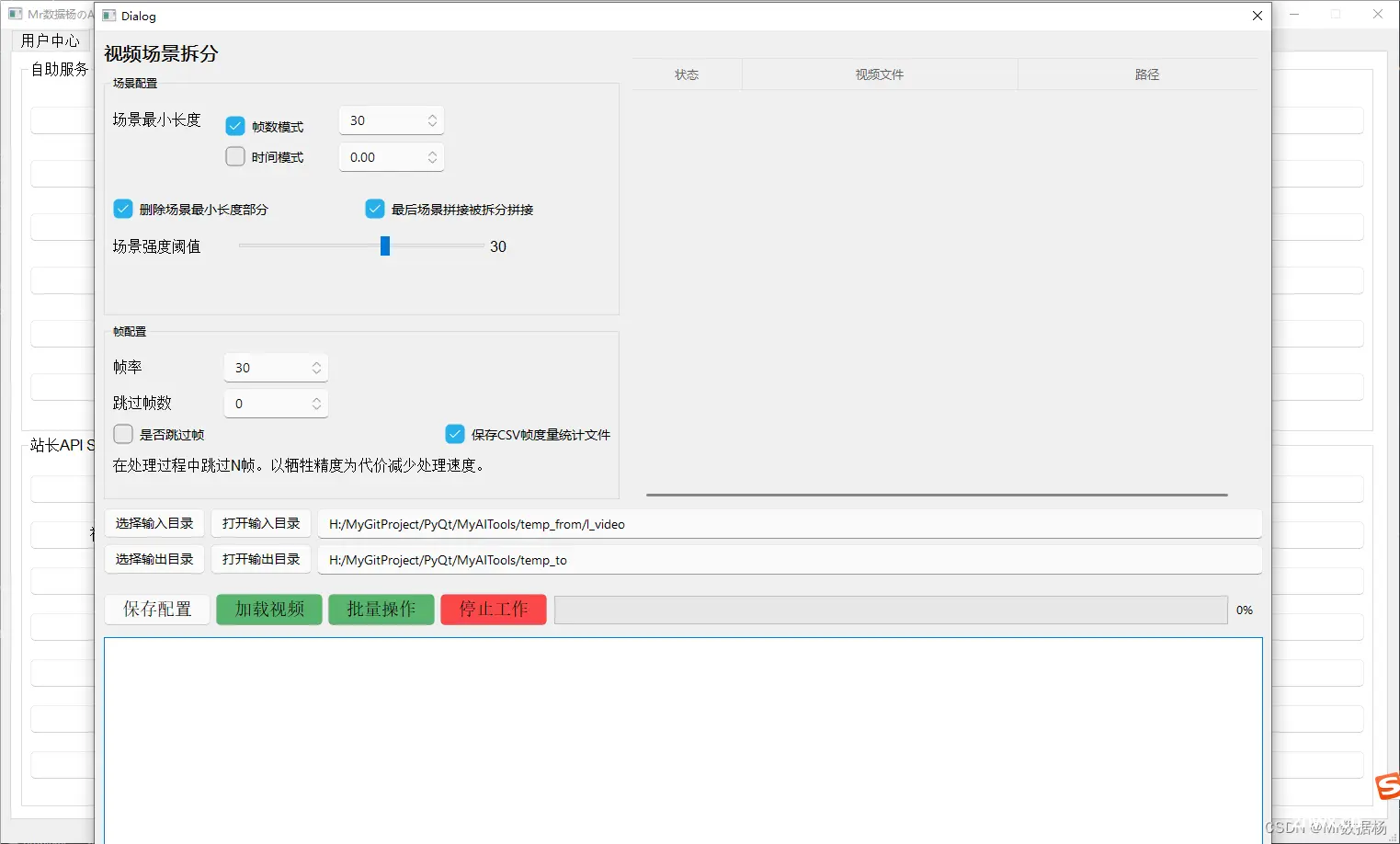
Task: Click the horizontal scrollbar under the video table
Action: click(937, 495)
